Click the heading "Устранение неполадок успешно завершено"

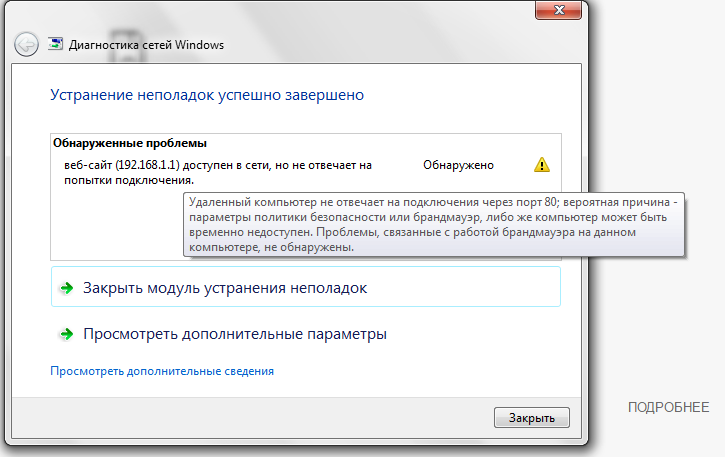[x=206, y=95]
